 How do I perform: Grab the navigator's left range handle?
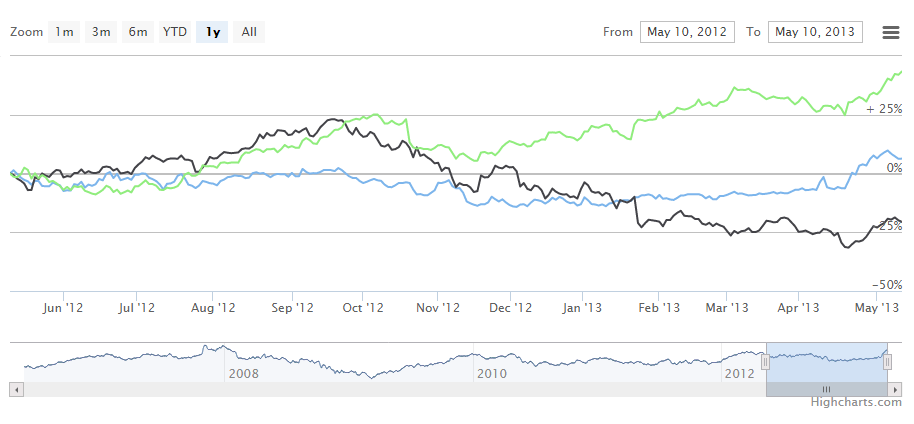765,362
